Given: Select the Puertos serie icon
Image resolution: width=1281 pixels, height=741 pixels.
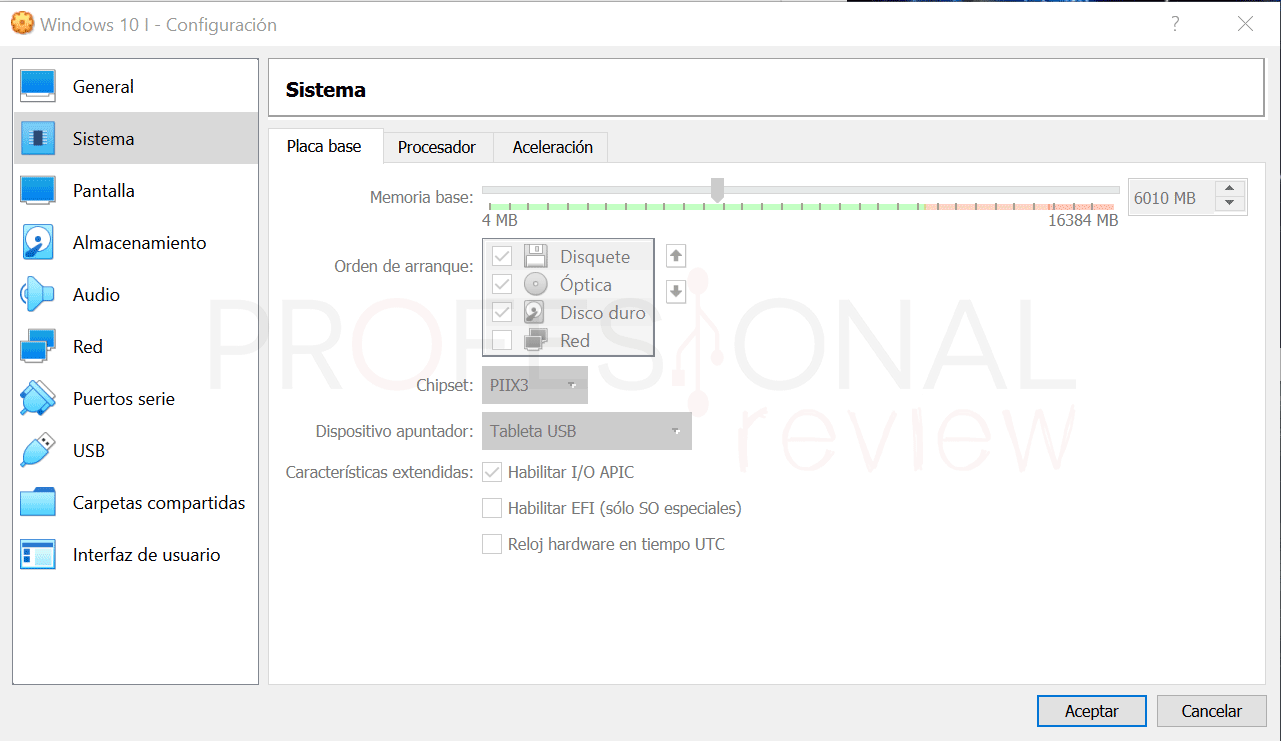Looking at the screenshot, I should [38, 399].
